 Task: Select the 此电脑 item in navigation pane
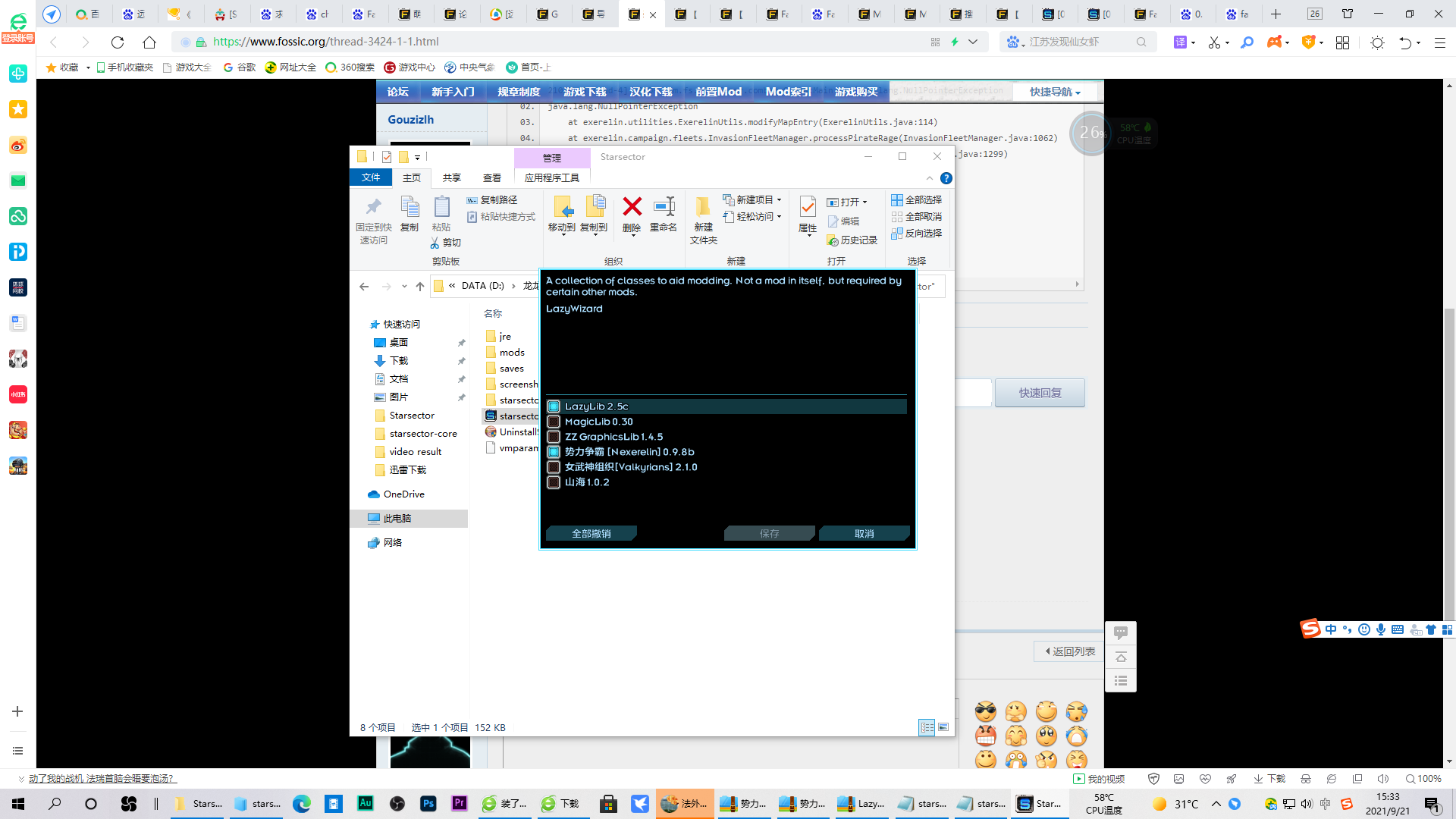pos(397,519)
